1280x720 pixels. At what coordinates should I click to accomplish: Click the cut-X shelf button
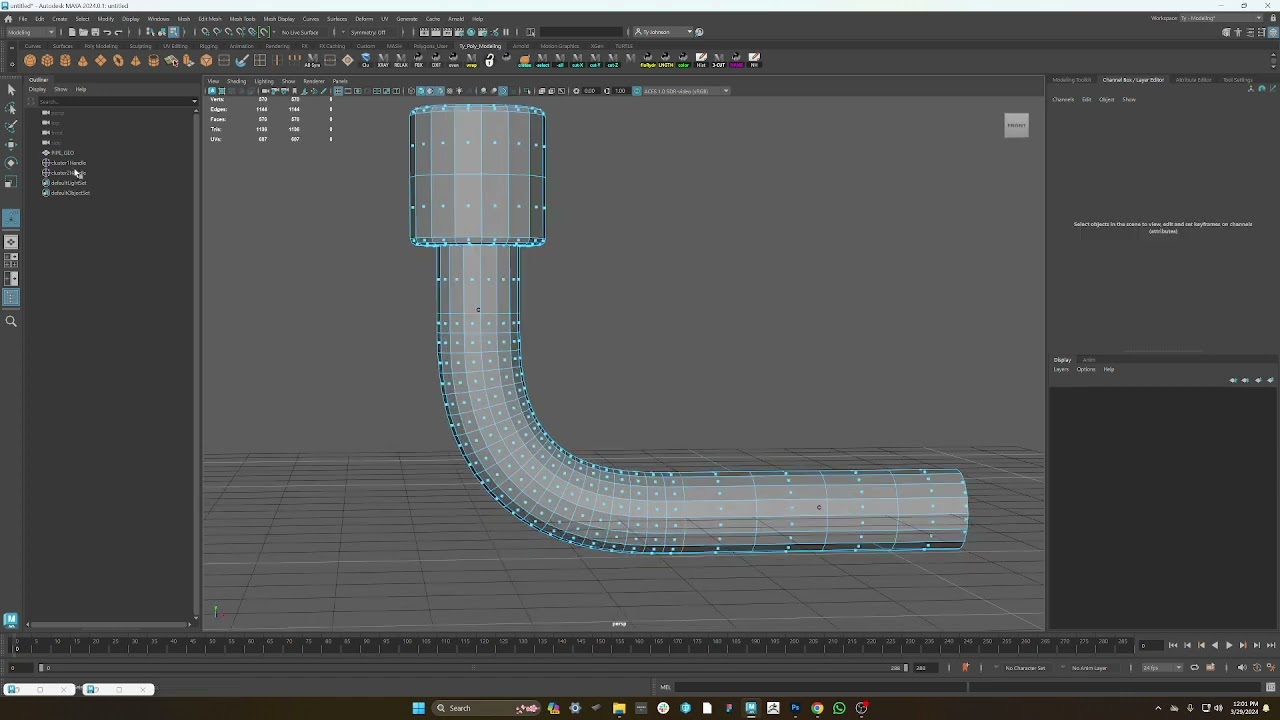pos(577,61)
